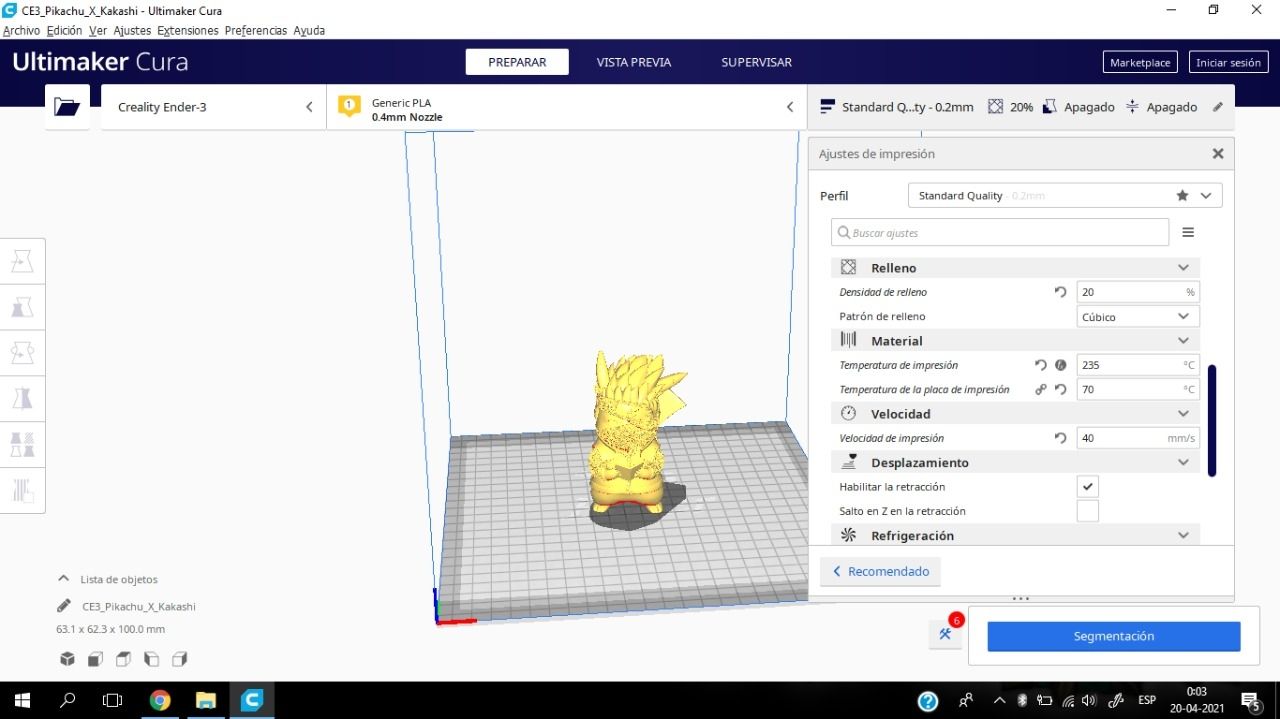Viewport: 1280px width, 719px height.
Task: Close the Ajustes de impresión panel
Action: click(x=1218, y=154)
